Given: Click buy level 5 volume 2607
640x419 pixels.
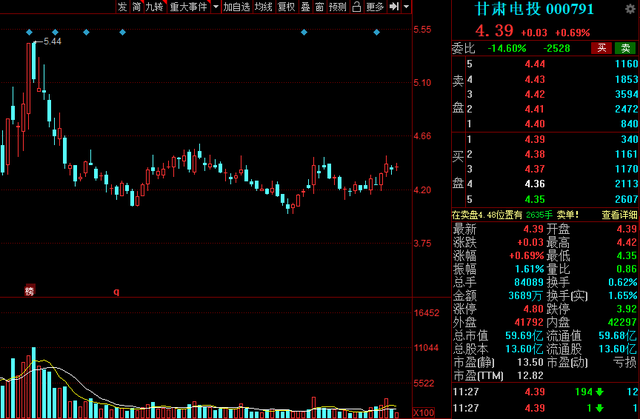Looking at the screenshot, I should [627, 199].
